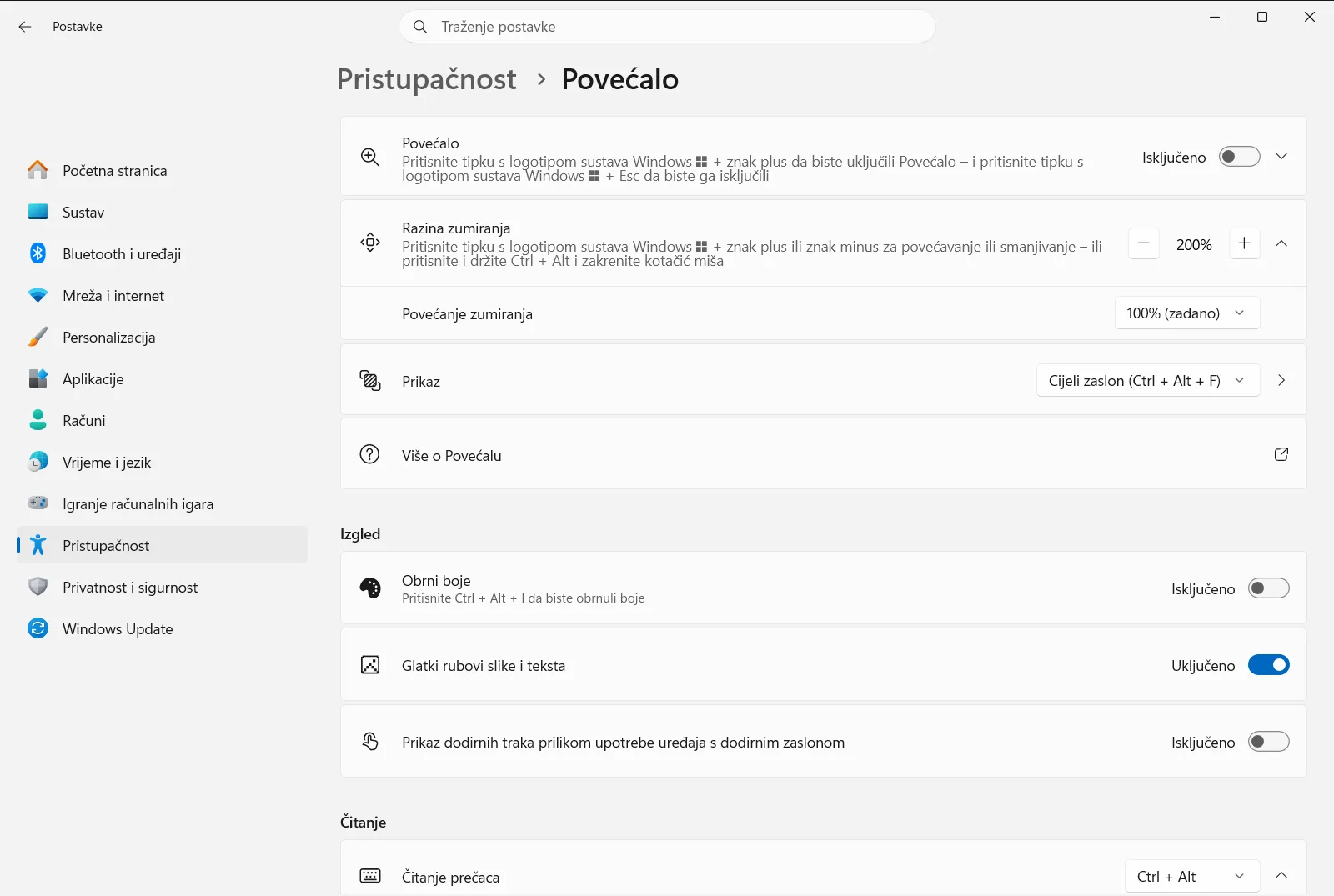Click the Obrni boje palette icon
Image resolution: width=1334 pixels, height=896 pixels.
(370, 588)
